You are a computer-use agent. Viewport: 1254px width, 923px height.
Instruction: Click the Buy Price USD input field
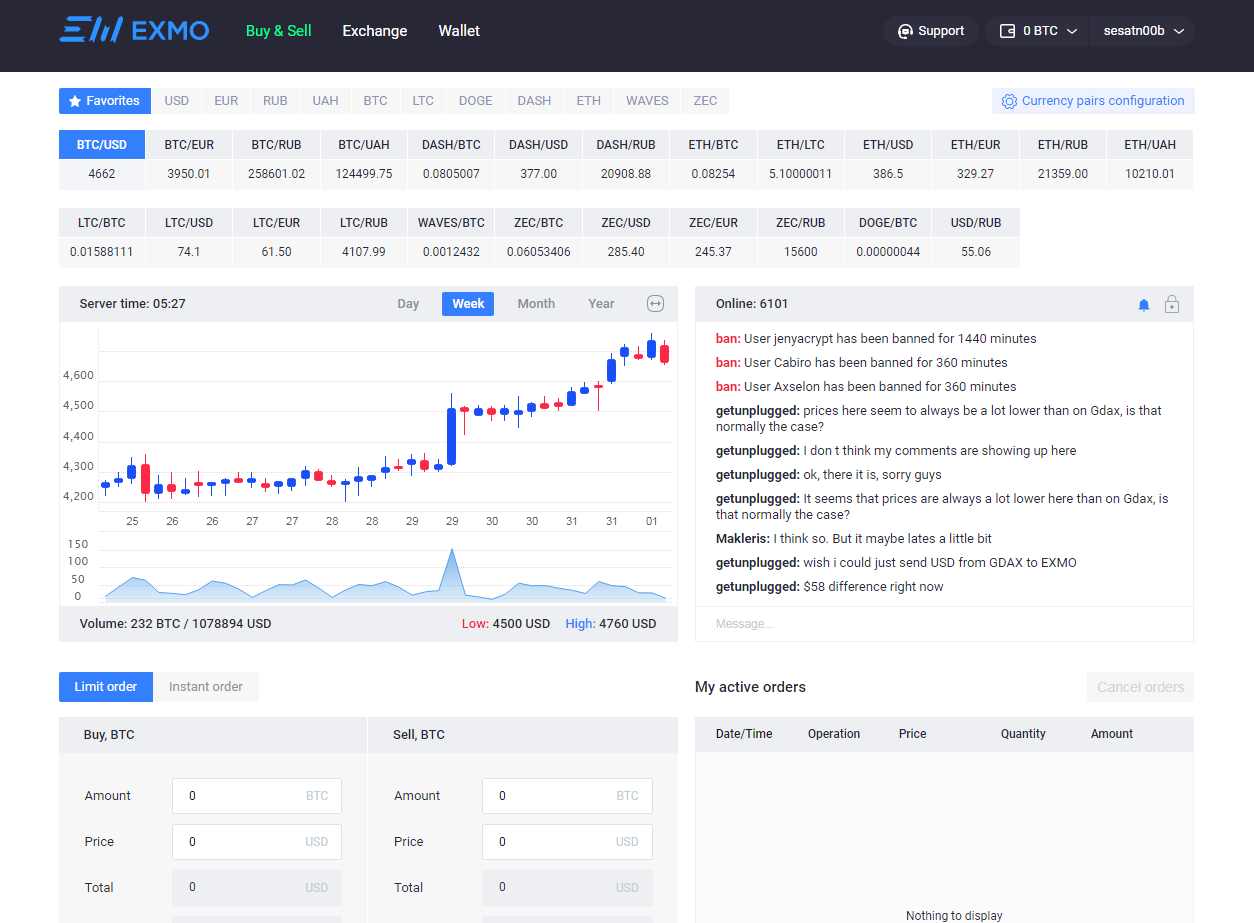click(257, 842)
